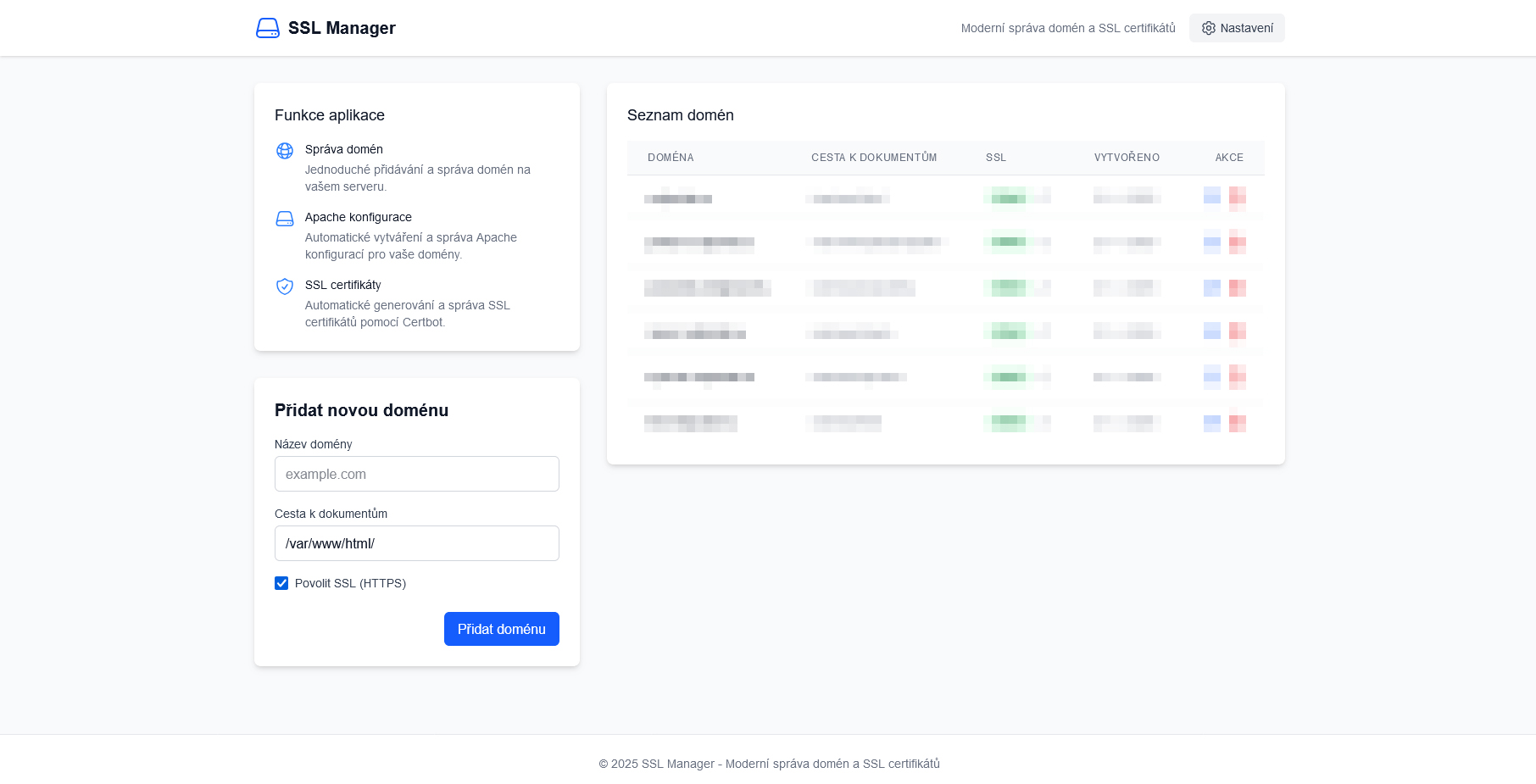Click the SSL column header

click(x=996, y=158)
